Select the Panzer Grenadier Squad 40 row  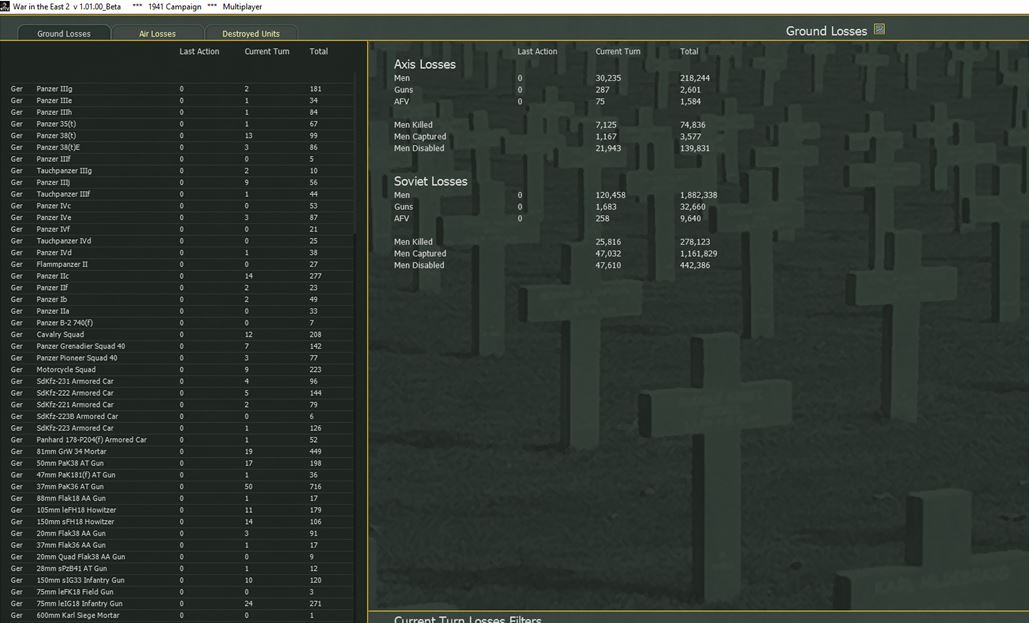180,347
